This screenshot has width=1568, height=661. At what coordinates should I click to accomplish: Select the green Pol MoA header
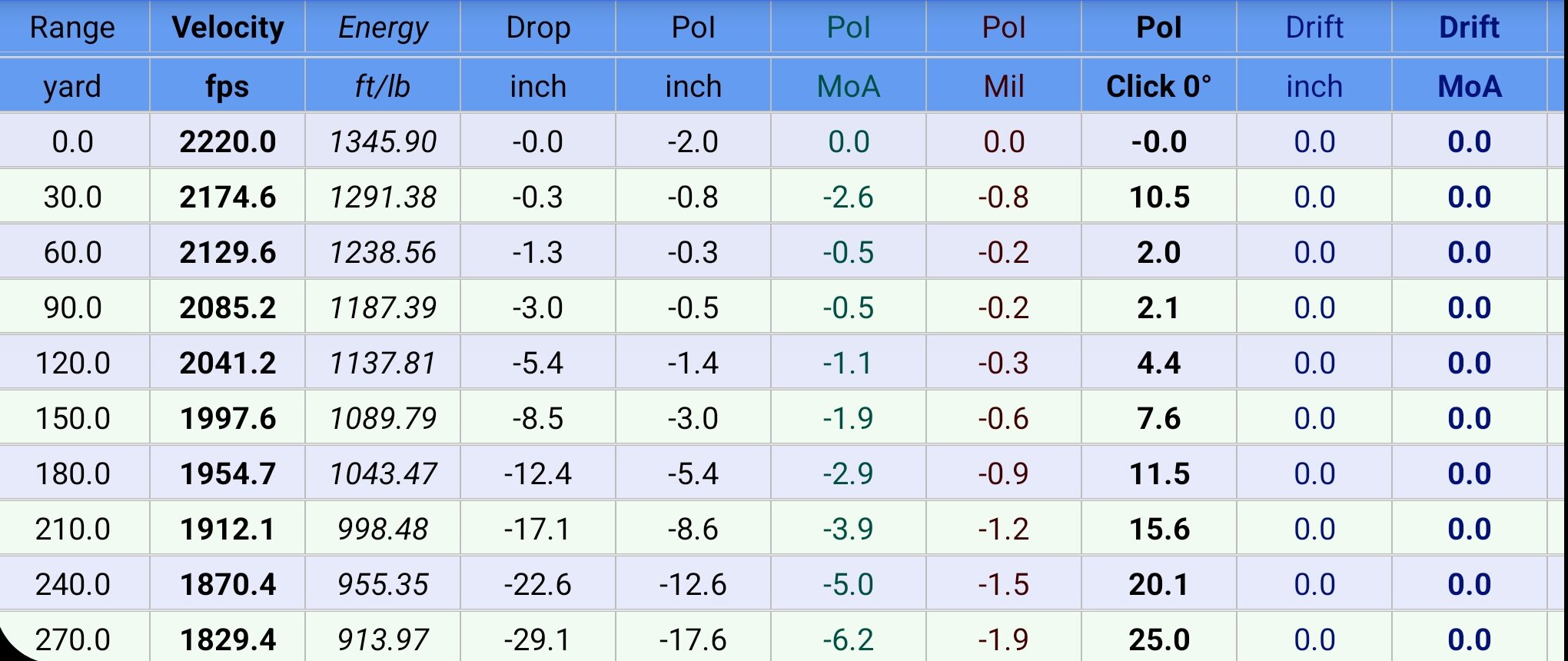[x=849, y=28]
